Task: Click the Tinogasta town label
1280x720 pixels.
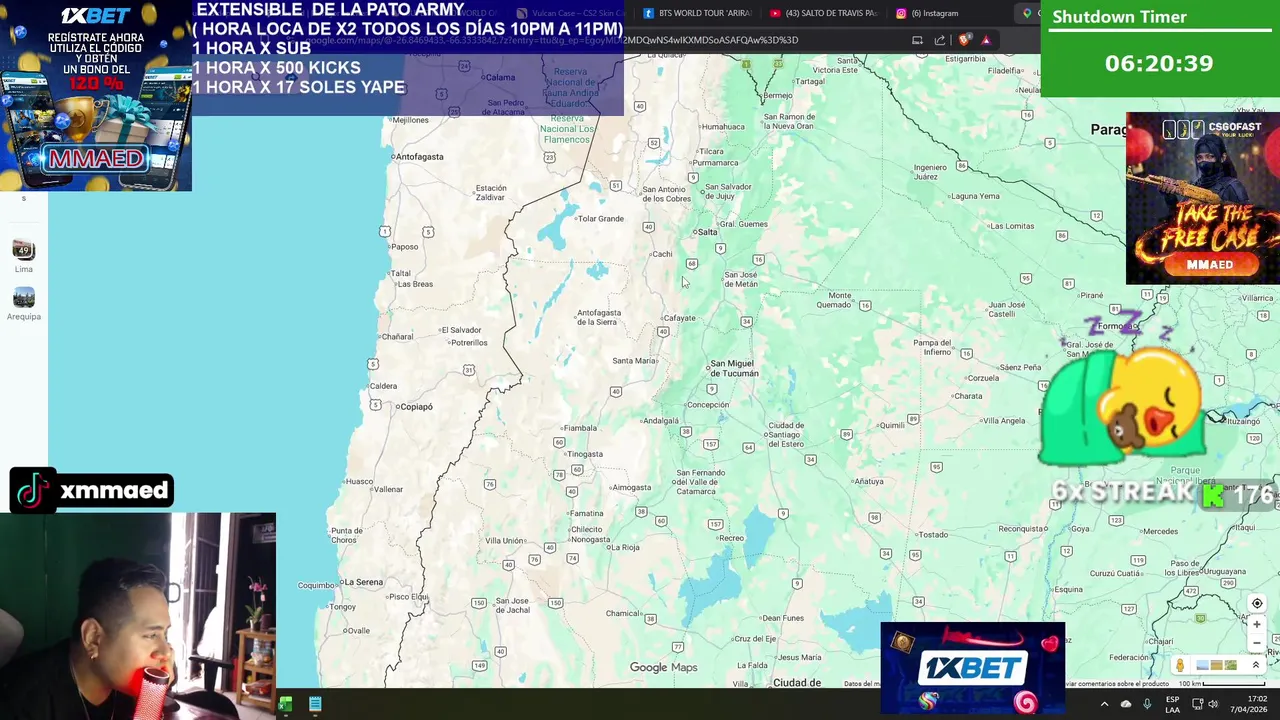Action: click(x=585, y=454)
